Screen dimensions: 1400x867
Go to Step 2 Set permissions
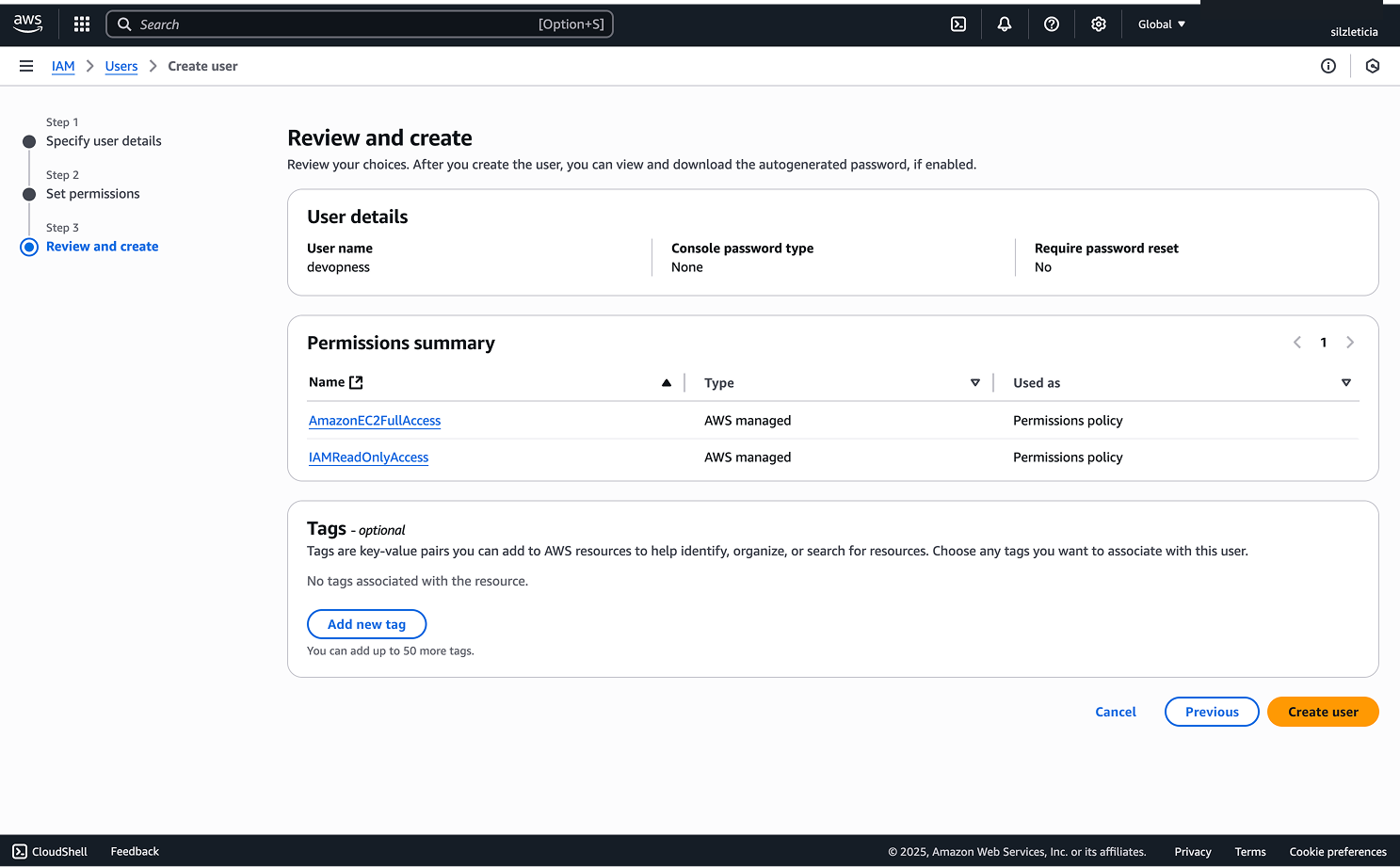93,193
